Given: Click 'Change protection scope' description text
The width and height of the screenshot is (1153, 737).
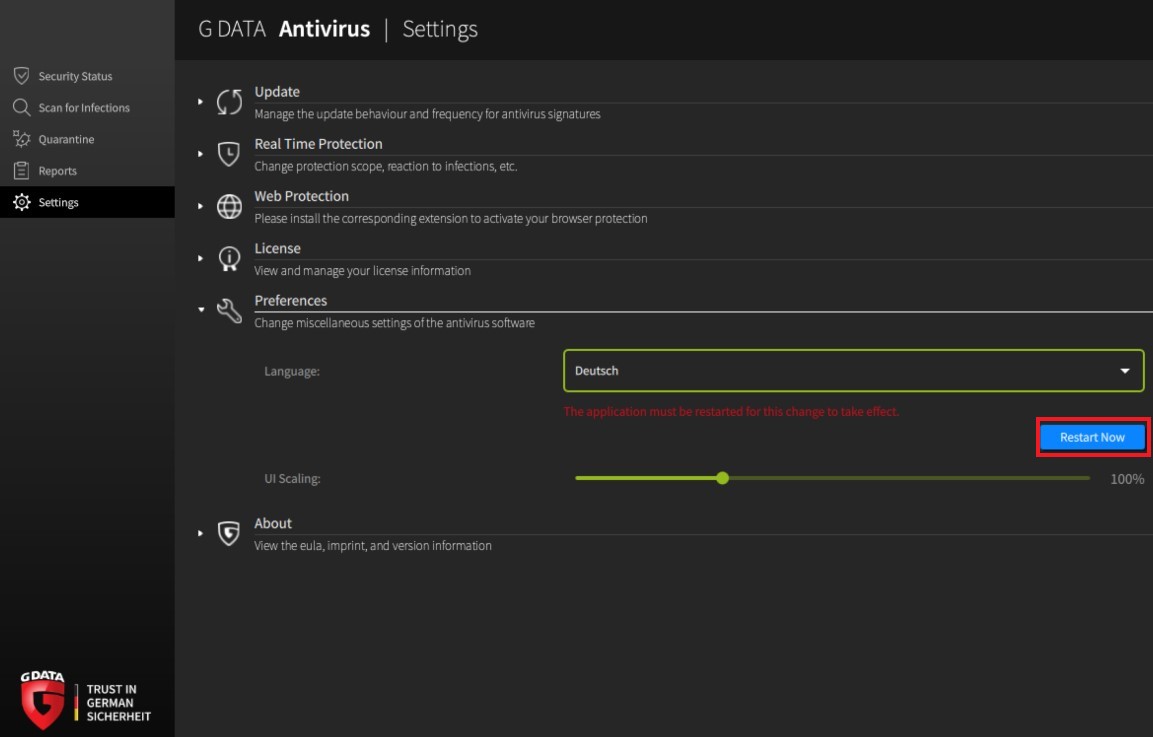Looking at the screenshot, I should point(385,166).
